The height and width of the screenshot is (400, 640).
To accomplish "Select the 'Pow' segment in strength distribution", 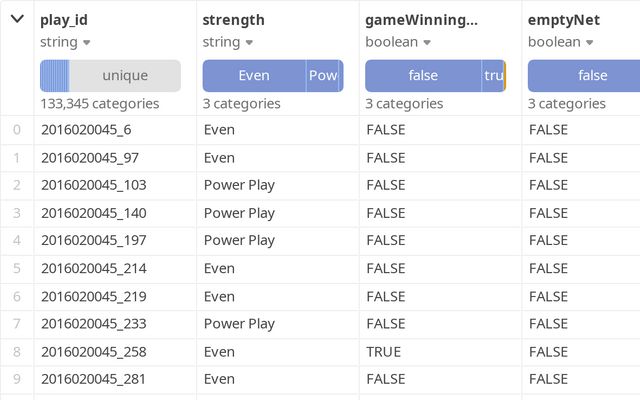I will pyautogui.click(x=324, y=76).
